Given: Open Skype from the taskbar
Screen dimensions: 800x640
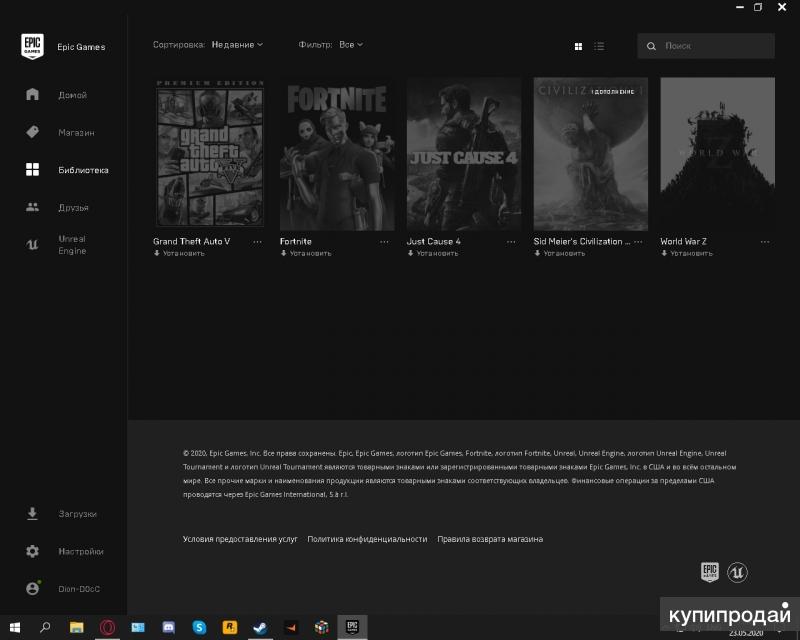Looking at the screenshot, I should click(x=199, y=627).
